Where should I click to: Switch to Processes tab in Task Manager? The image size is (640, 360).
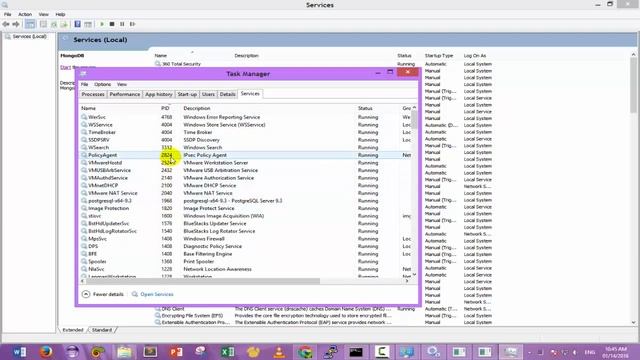coord(93,94)
